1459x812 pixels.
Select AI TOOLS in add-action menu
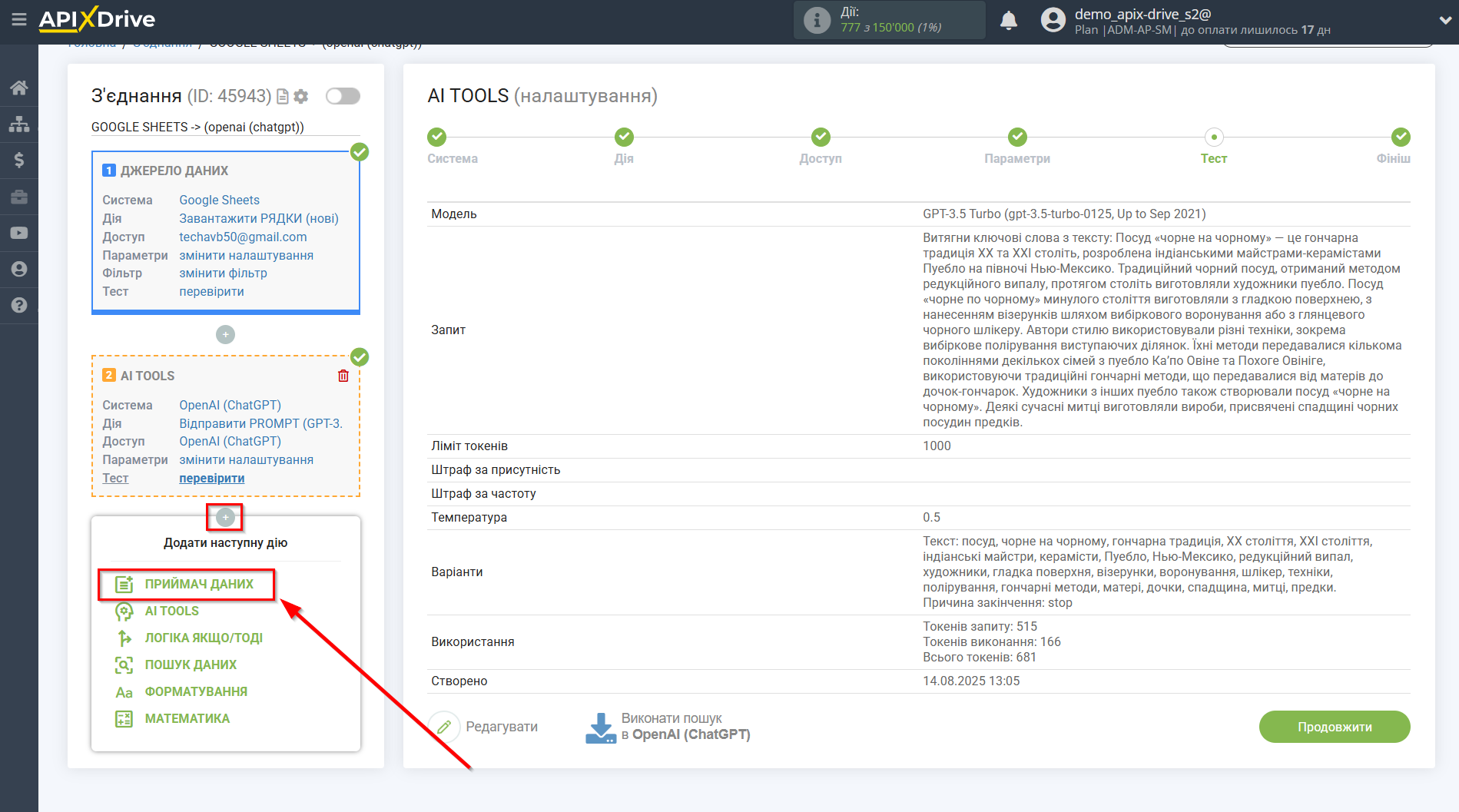coord(172,611)
